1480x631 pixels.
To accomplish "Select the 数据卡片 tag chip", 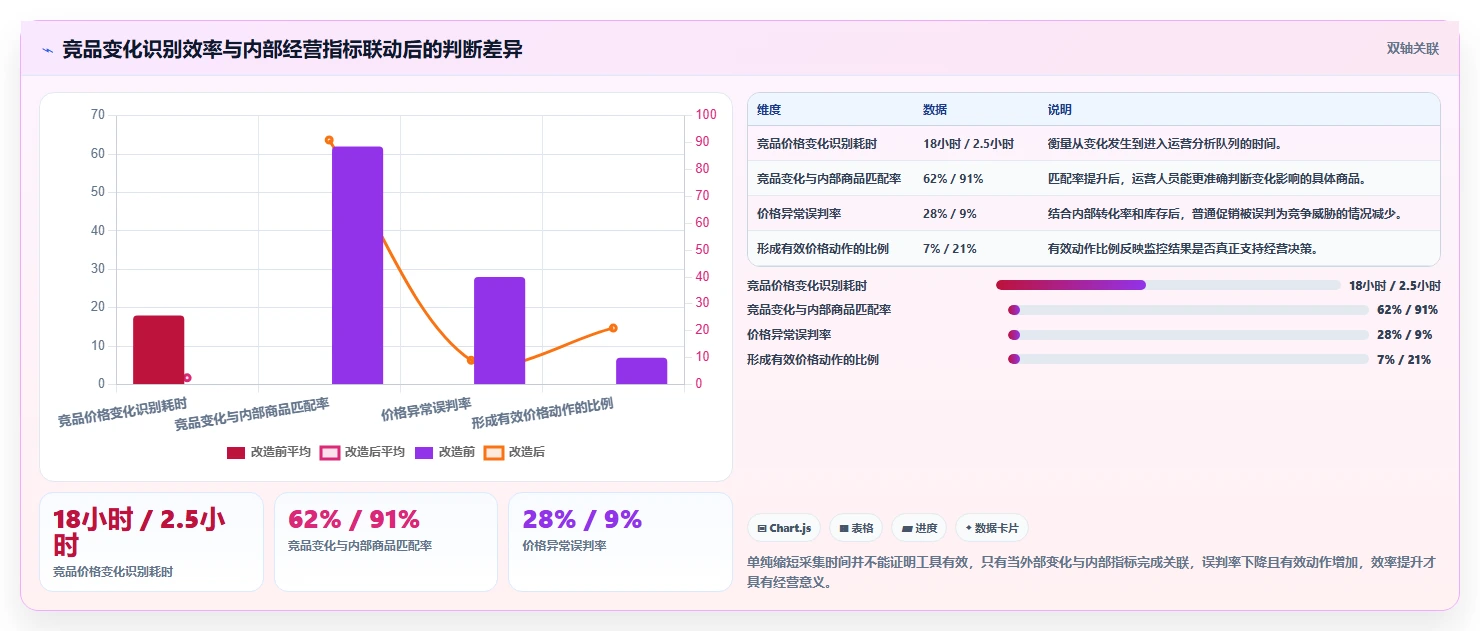I will [x=991, y=528].
